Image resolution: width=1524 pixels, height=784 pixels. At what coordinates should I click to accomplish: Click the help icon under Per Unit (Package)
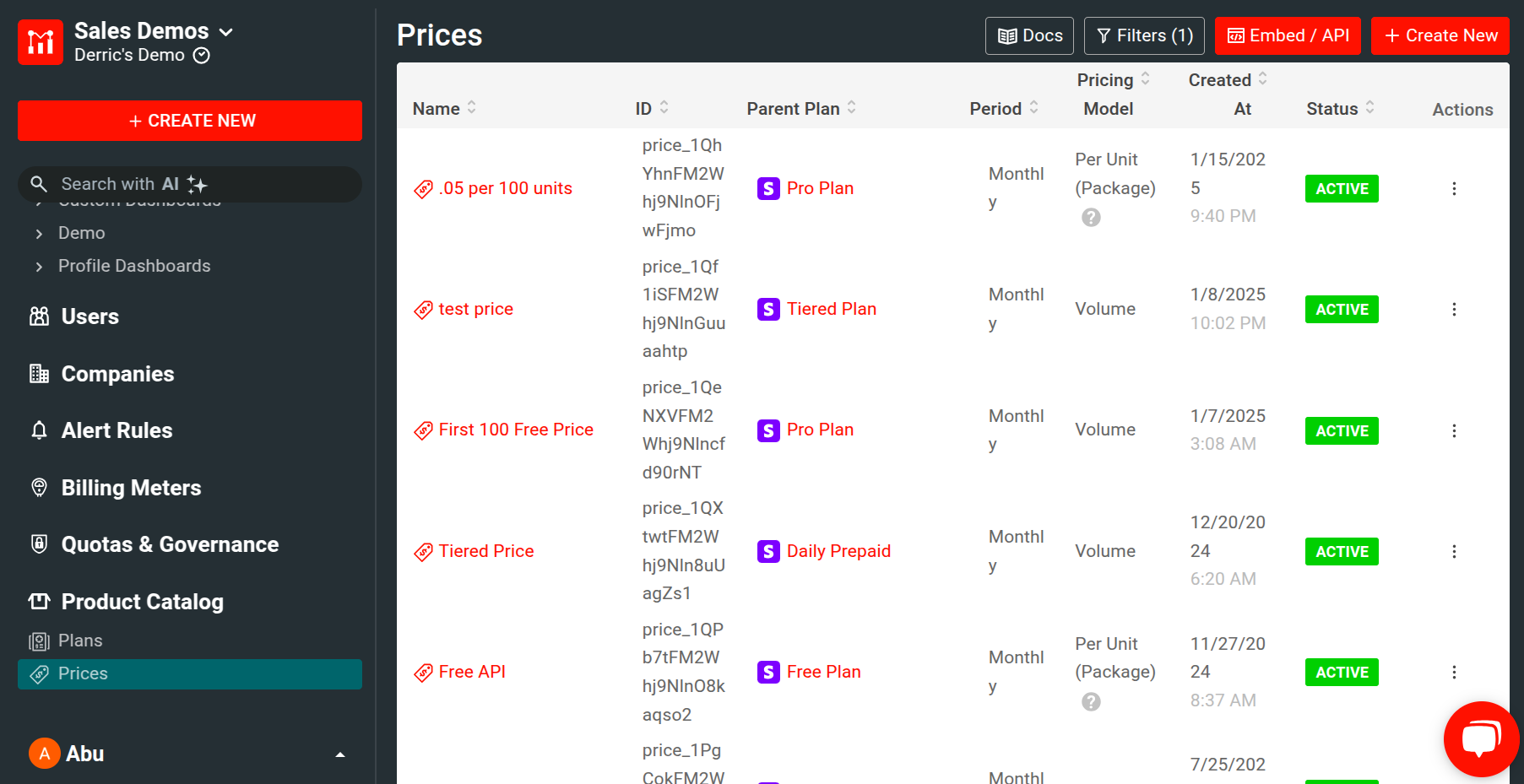coord(1091,217)
